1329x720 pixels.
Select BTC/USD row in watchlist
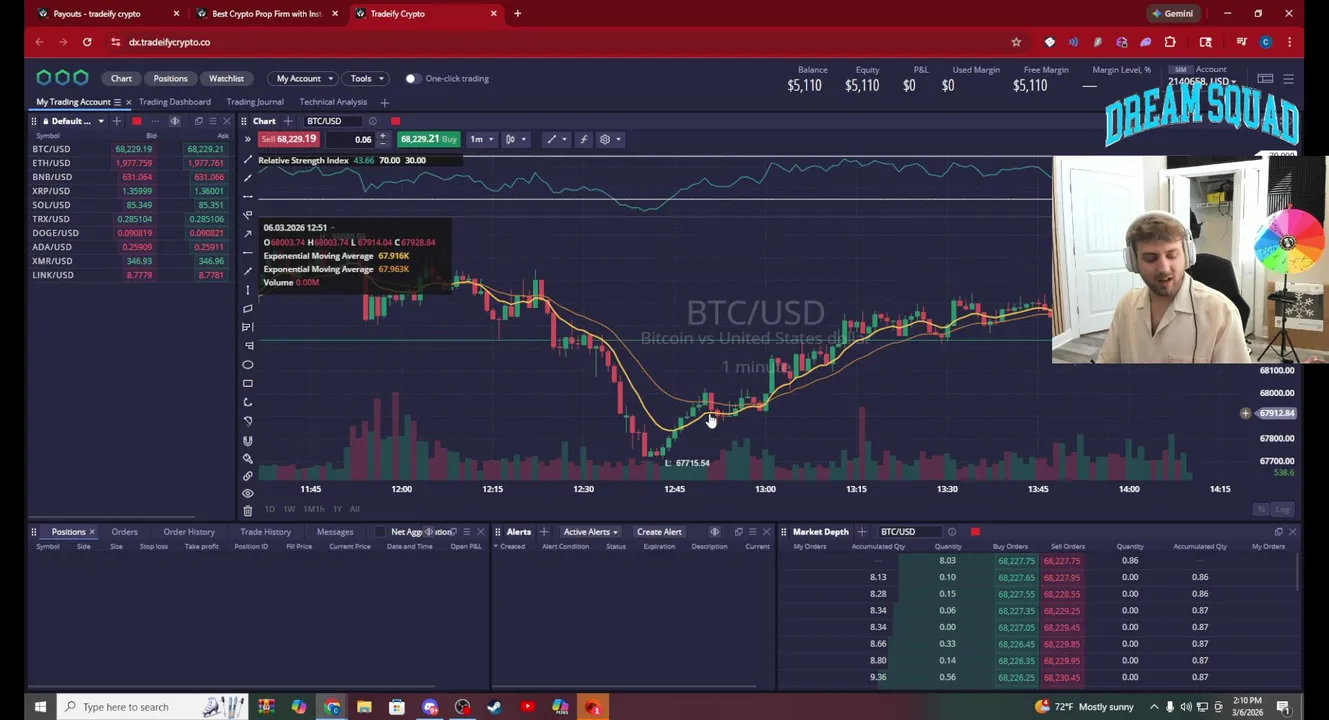[130, 149]
